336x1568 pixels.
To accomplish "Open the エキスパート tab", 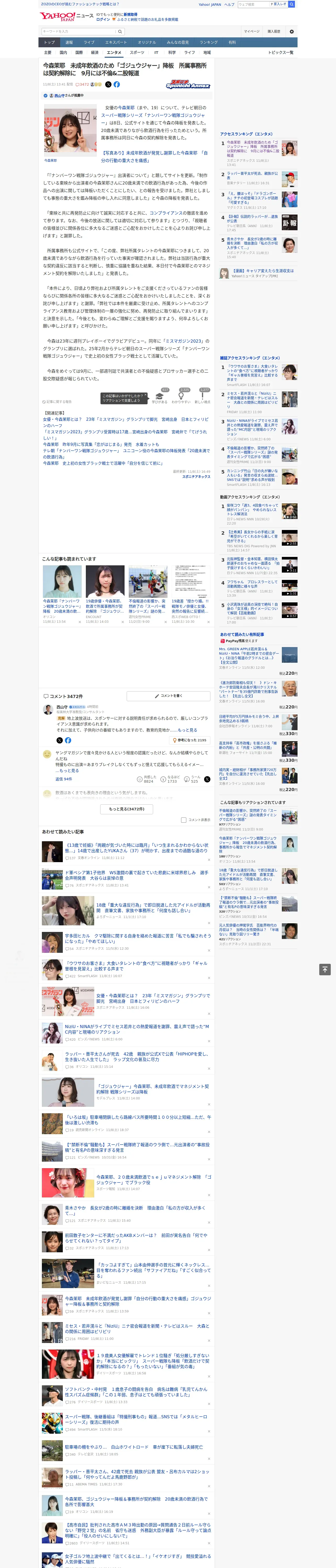I will pos(116,43).
